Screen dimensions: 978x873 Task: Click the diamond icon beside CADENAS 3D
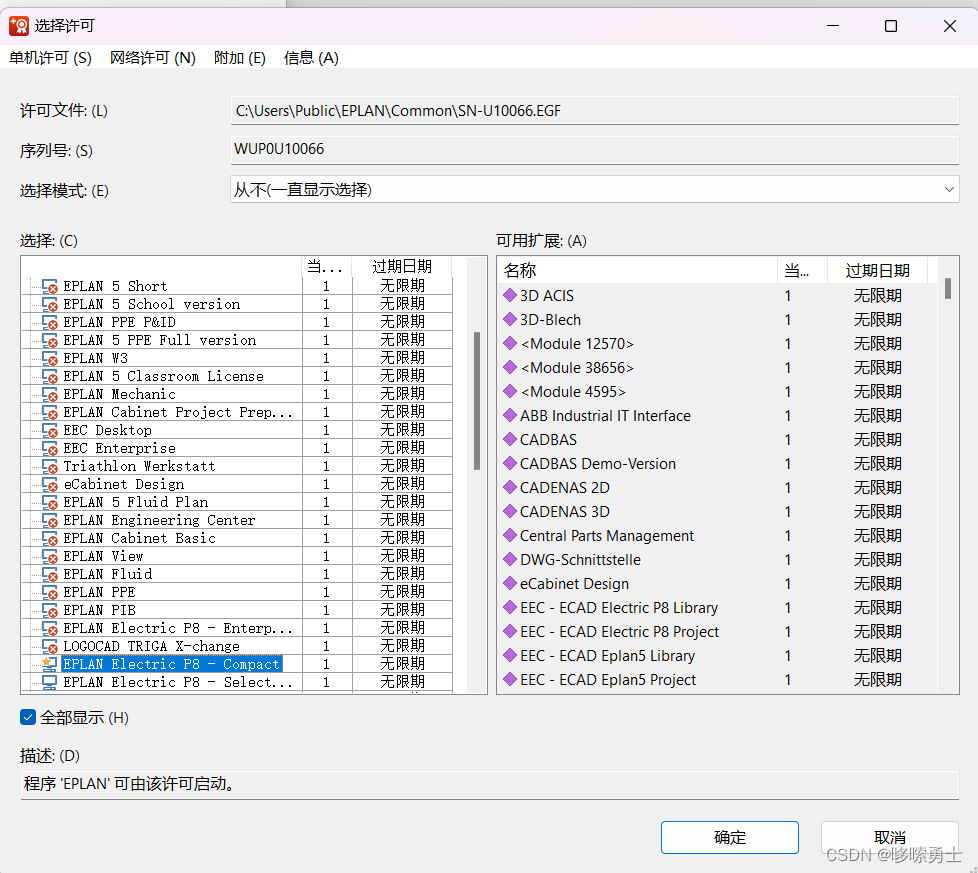click(509, 512)
